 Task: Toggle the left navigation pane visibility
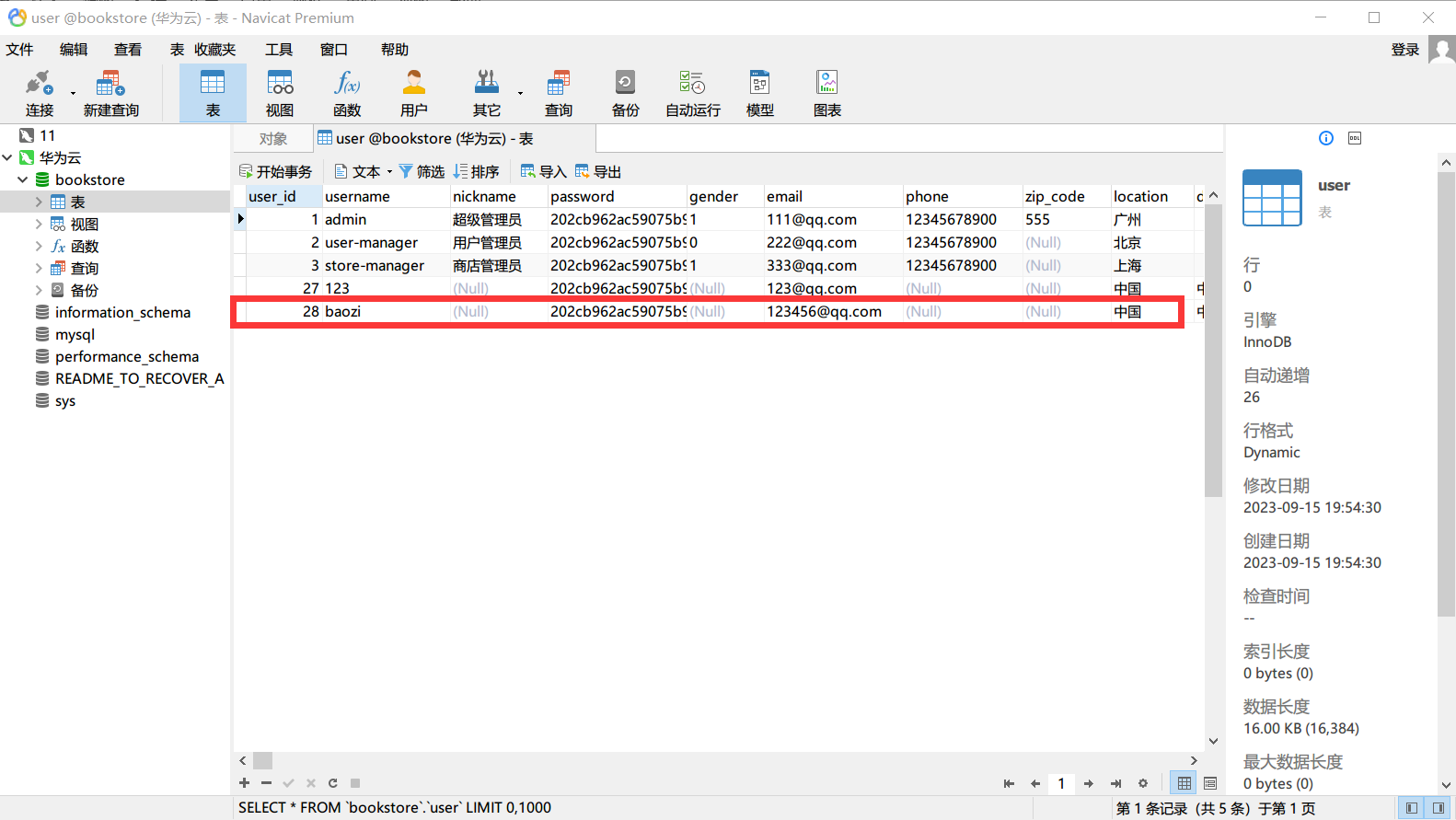[x=1411, y=808]
